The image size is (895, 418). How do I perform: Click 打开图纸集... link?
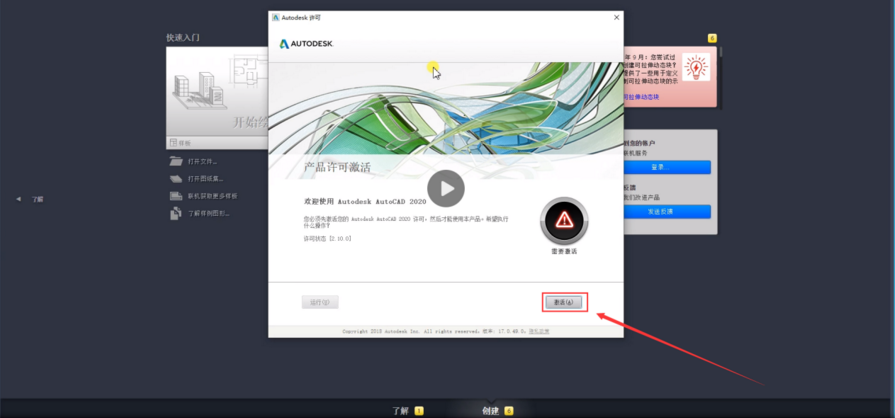click(206, 179)
